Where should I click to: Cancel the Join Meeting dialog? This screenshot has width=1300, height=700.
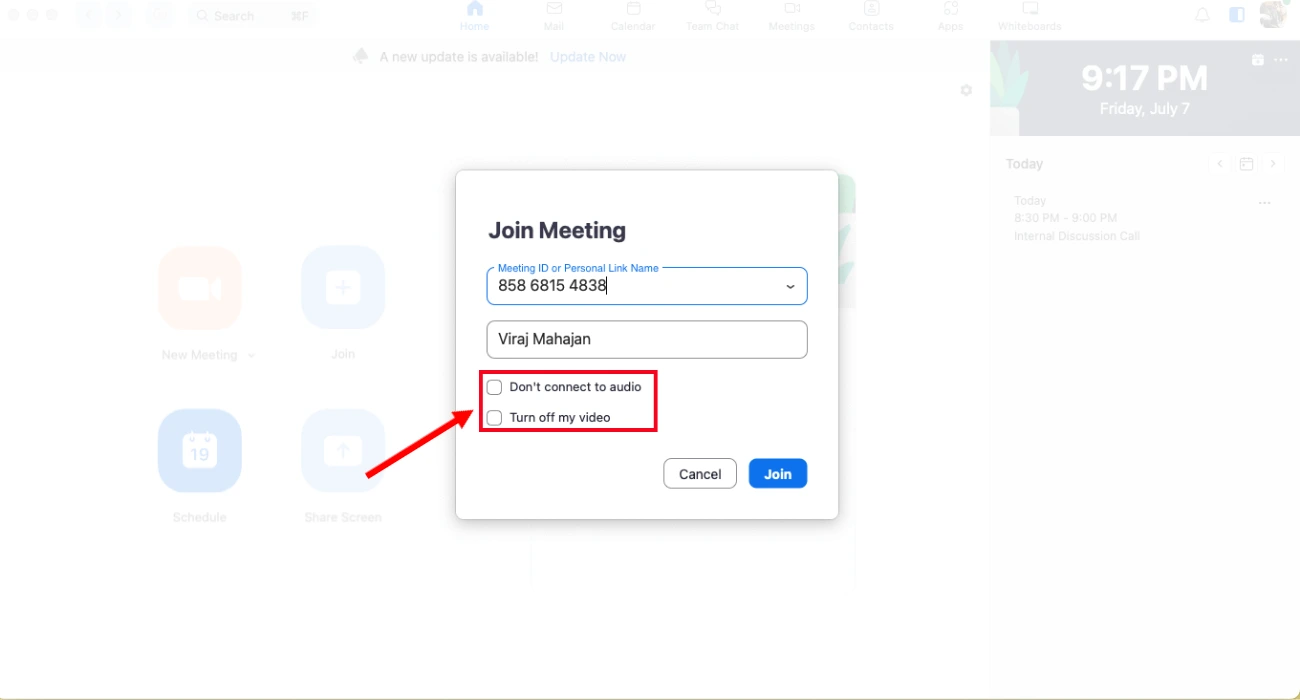coord(700,474)
